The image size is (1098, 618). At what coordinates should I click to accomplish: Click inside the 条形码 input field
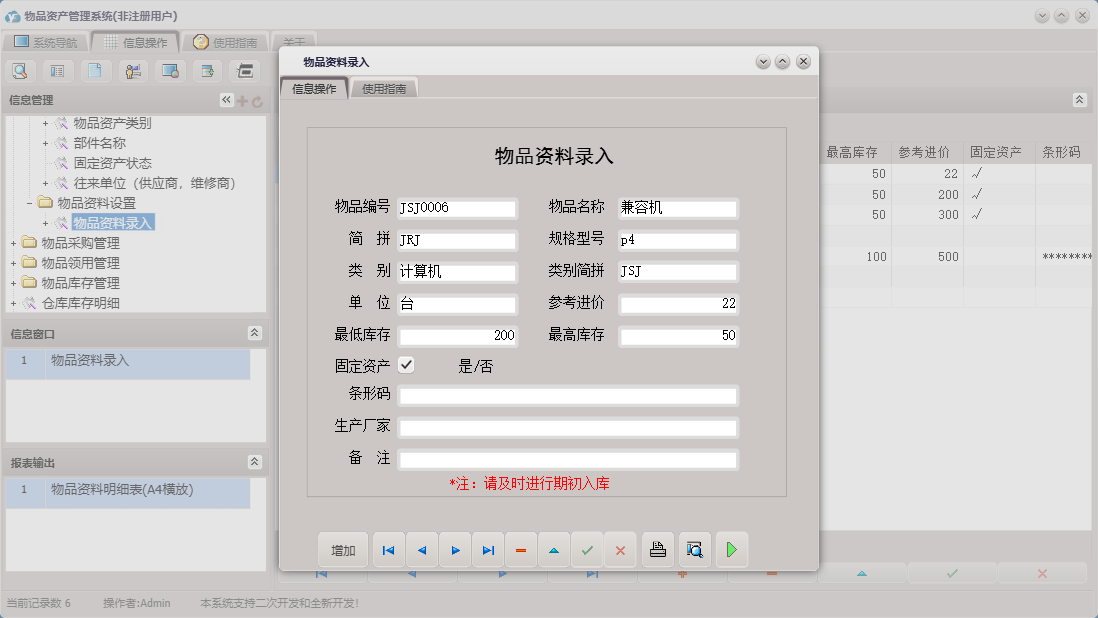[x=566, y=397]
